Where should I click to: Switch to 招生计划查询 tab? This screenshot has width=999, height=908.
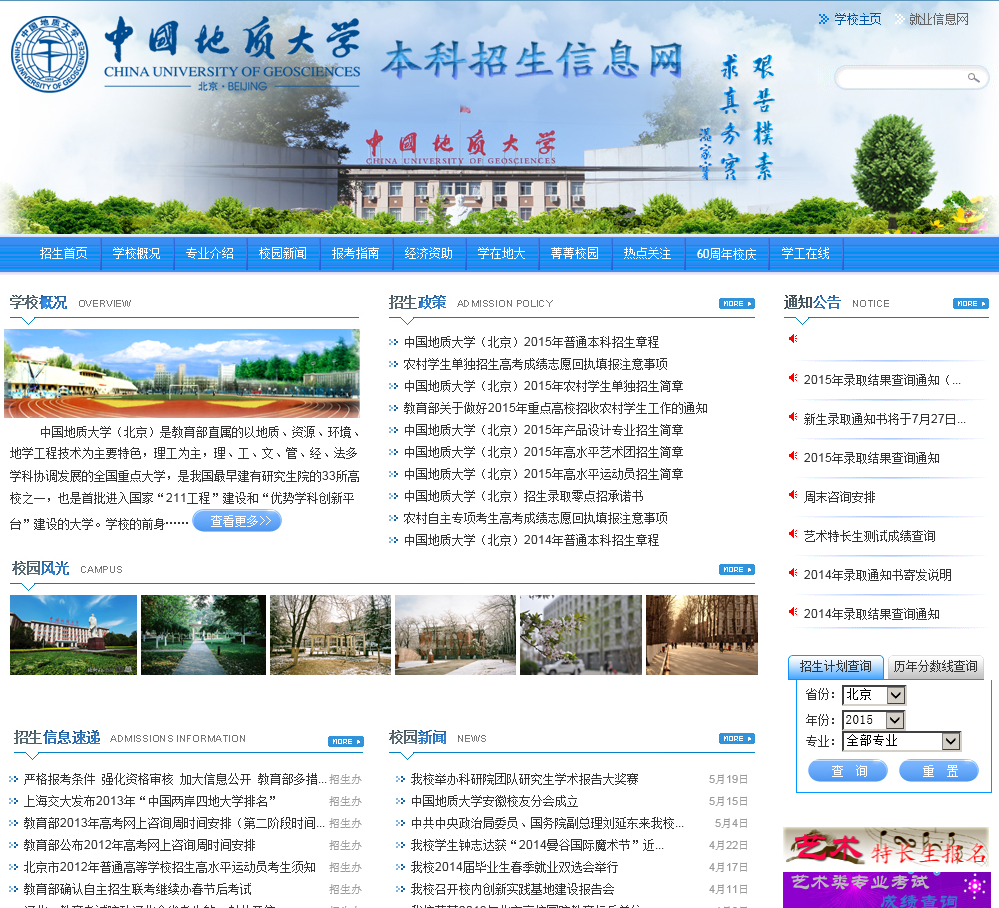(x=835, y=667)
